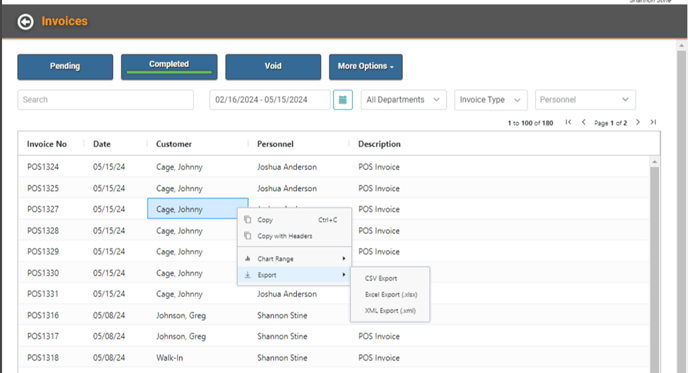Show Completed invoices
The height and width of the screenshot is (373, 688).
pos(169,67)
